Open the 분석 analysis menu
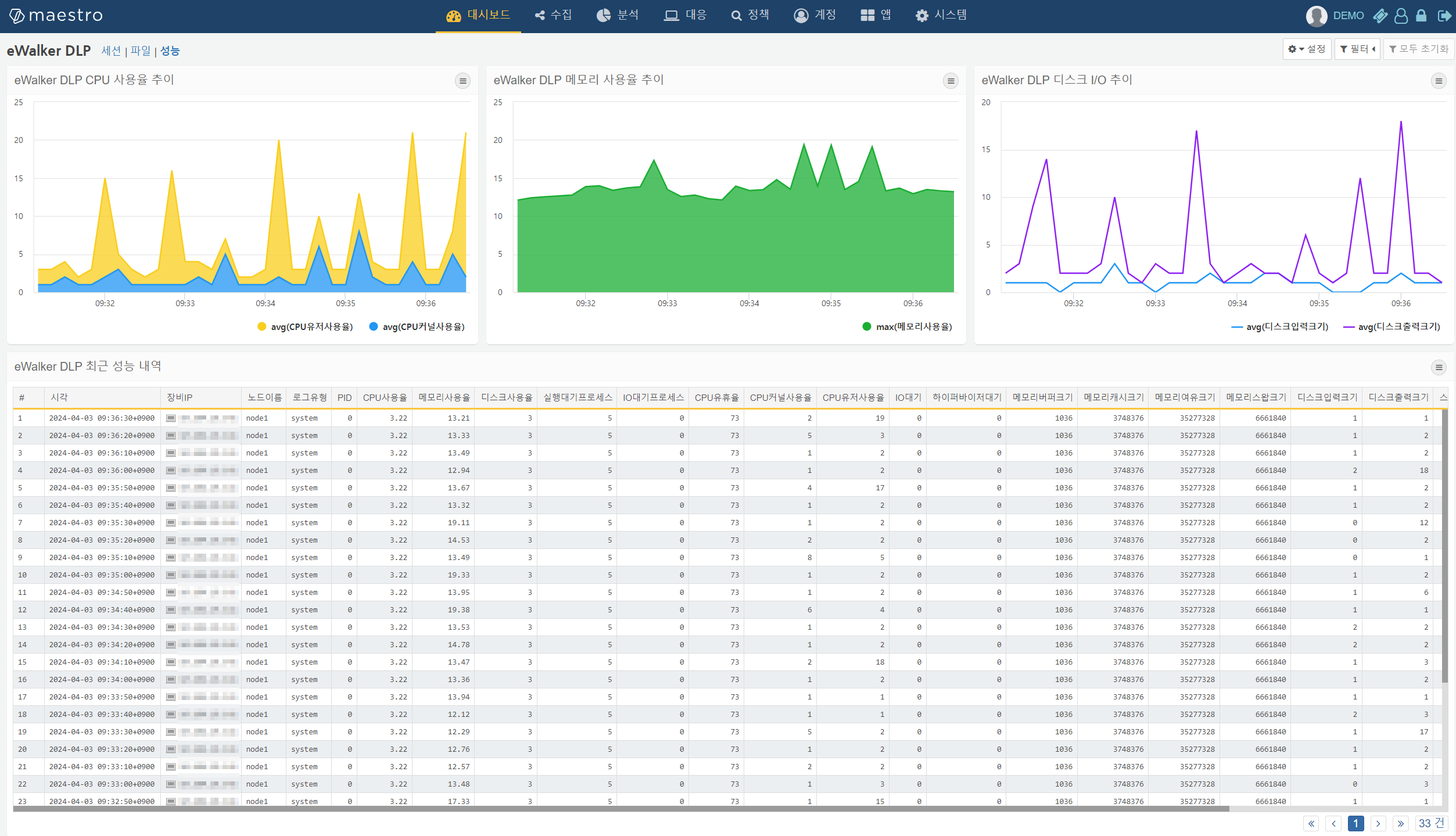Image resolution: width=1456 pixels, height=836 pixels. 618,15
